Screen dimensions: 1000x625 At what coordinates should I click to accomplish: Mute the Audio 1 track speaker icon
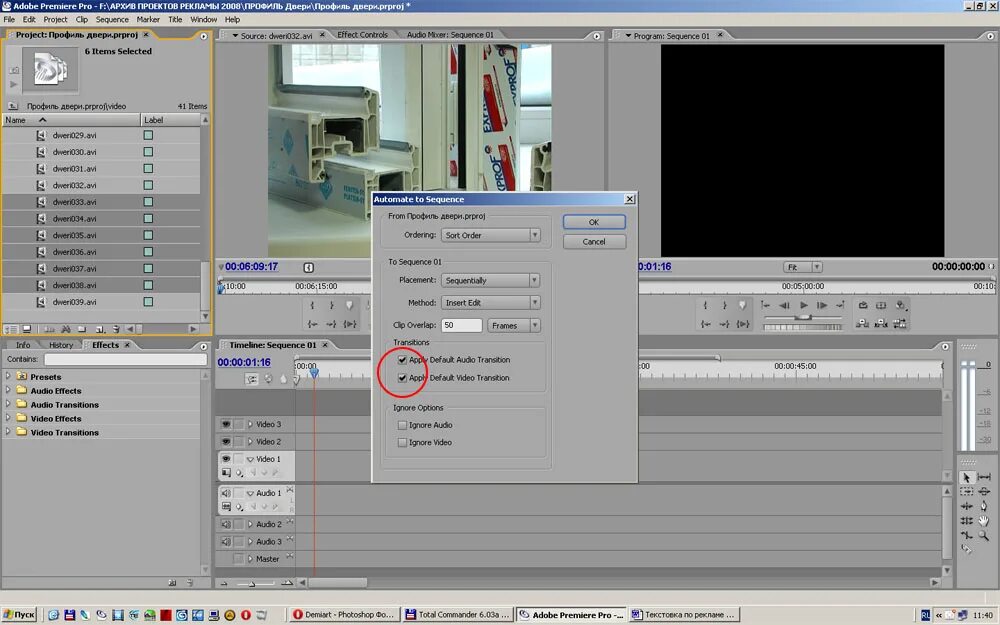pos(226,493)
